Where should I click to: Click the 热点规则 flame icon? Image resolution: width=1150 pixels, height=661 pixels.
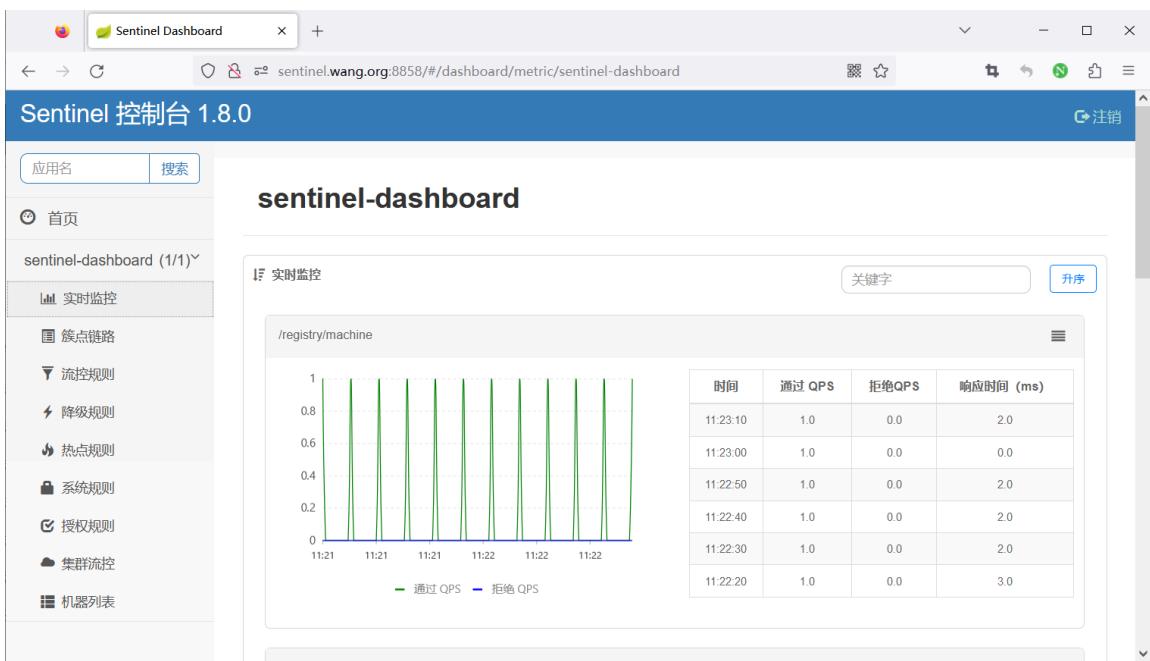(x=48, y=450)
